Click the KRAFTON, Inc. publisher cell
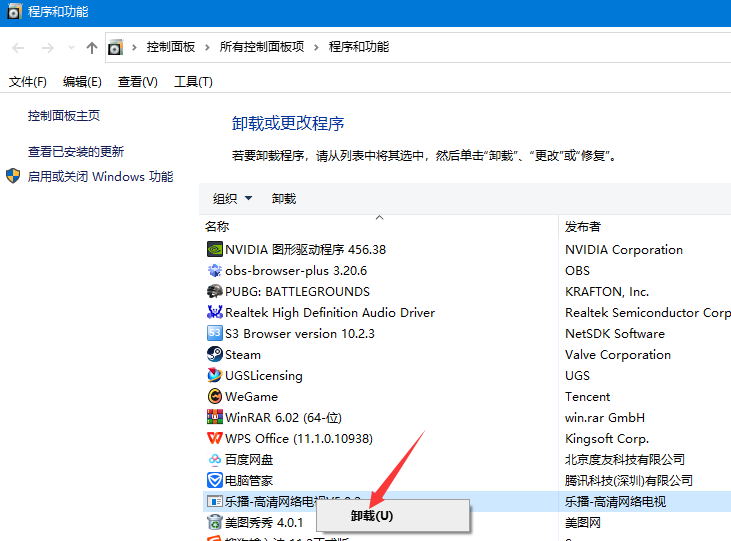Screen dimensions: 731x541 point(607,292)
